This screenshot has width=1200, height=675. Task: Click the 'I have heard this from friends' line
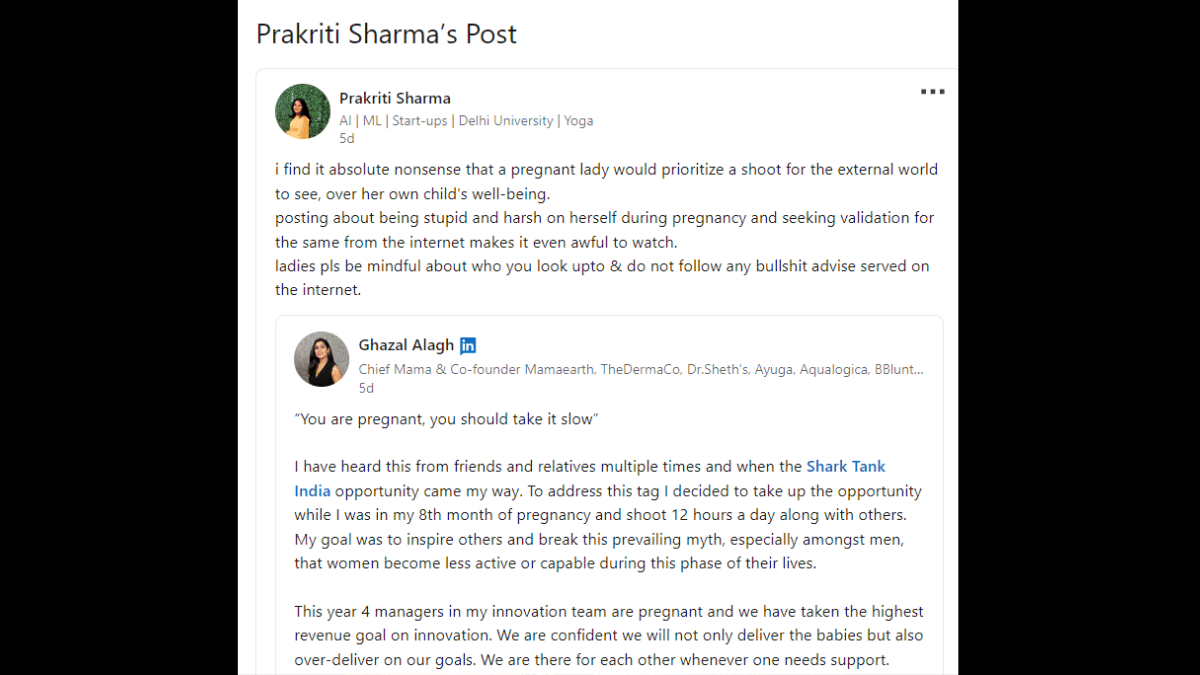(548, 466)
